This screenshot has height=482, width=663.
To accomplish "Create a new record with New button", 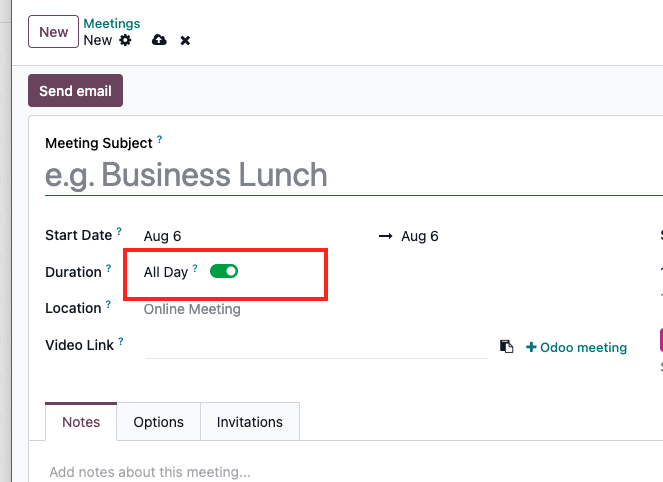I will click(53, 32).
